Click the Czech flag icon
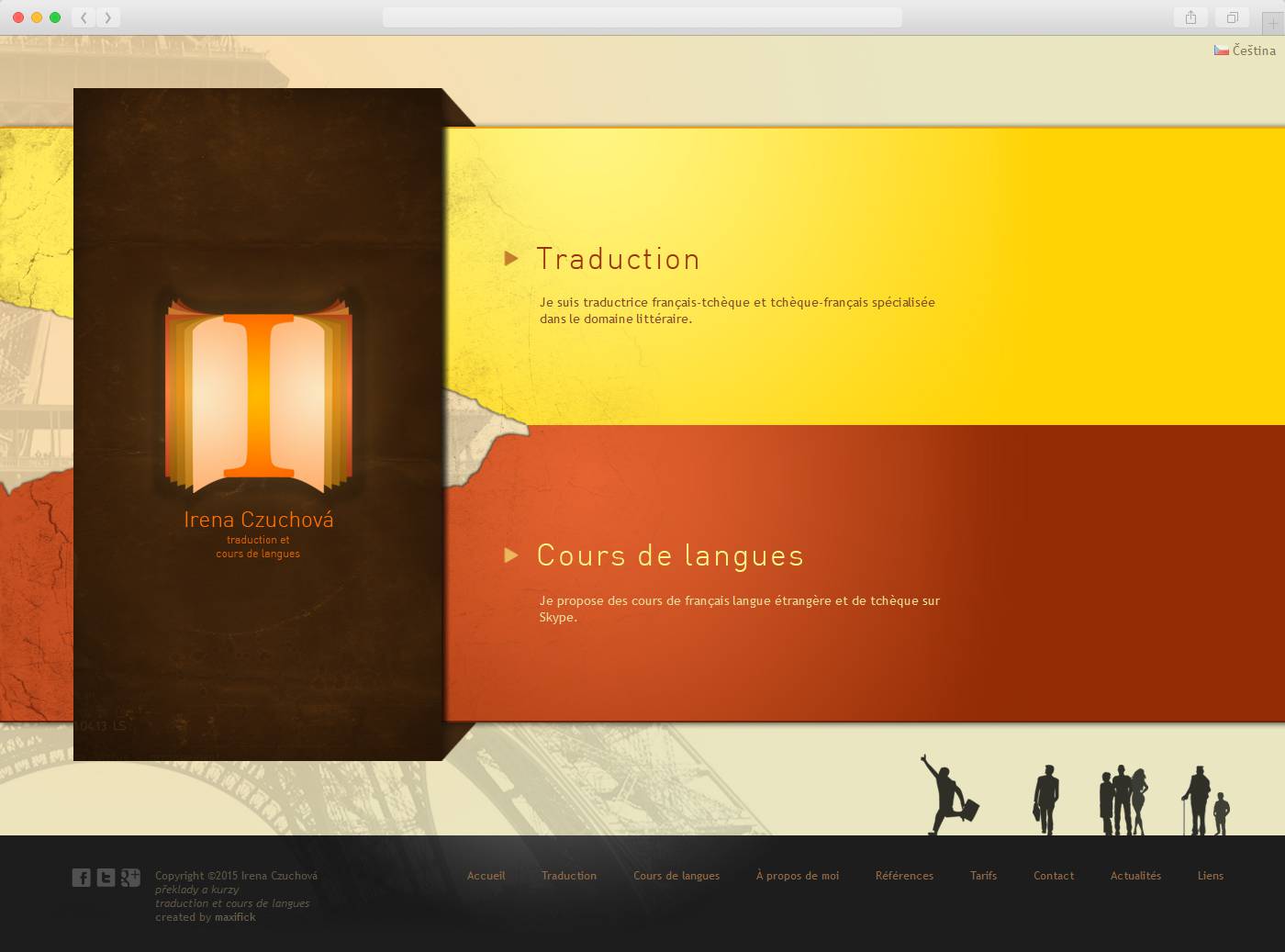Screen dimensions: 1285x952 tap(1221, 50)
